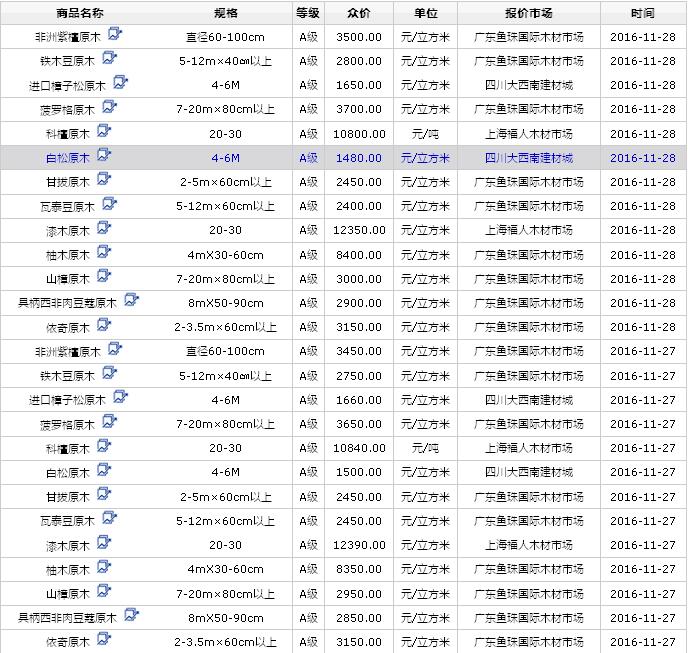Click chart icon beside 山樟原木 priced 2950.00

pos(104,592)
